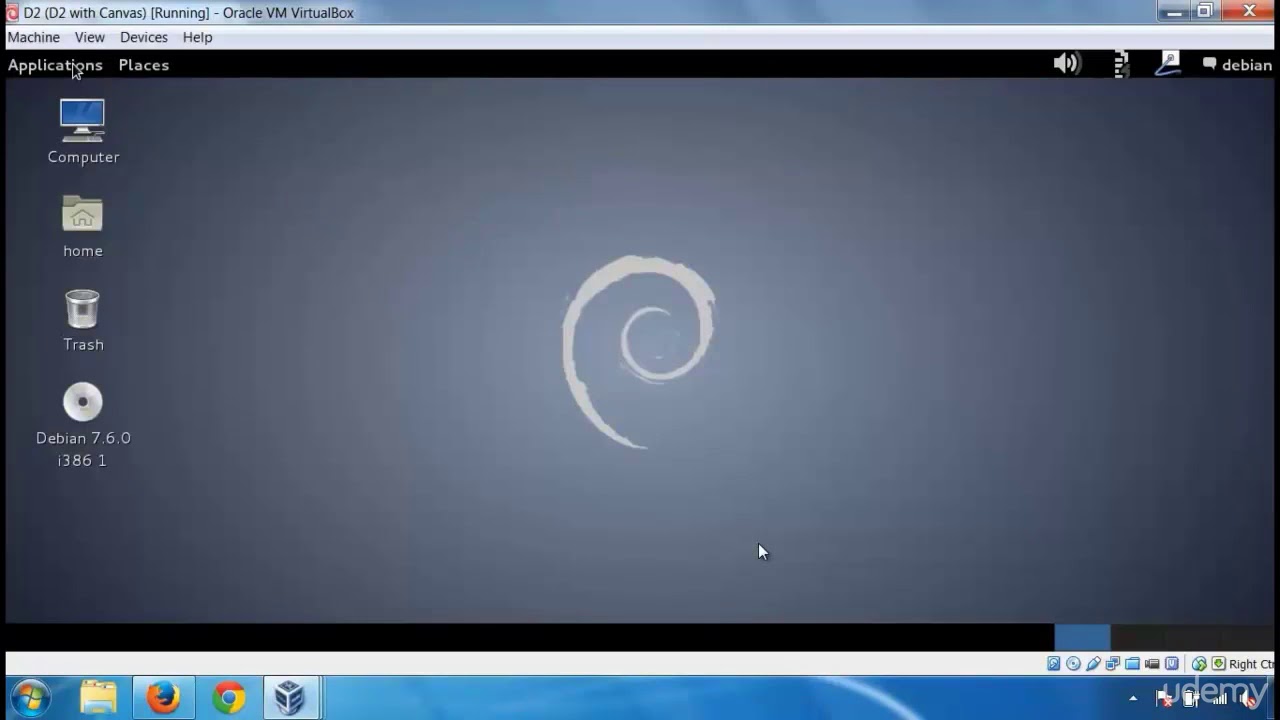Click the keyboard capture green arrow indicator

tap(1219, 663)
